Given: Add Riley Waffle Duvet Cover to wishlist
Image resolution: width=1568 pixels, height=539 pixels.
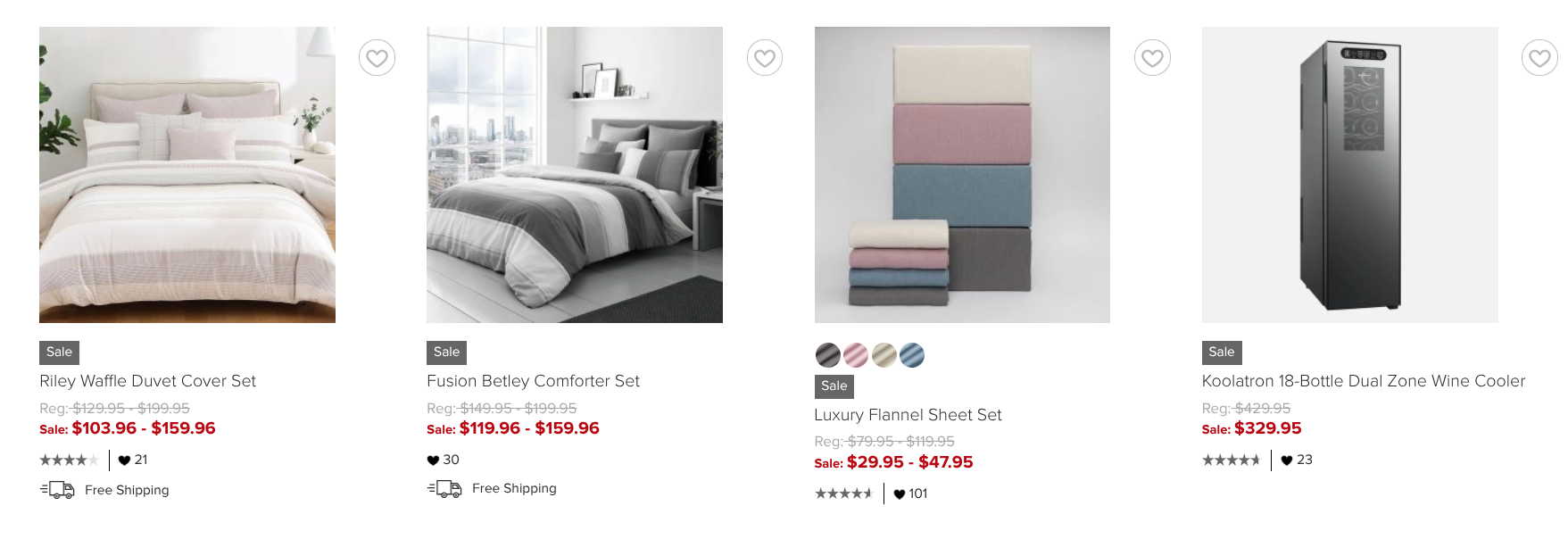Looking at the screenshot, I should point(377,58).
